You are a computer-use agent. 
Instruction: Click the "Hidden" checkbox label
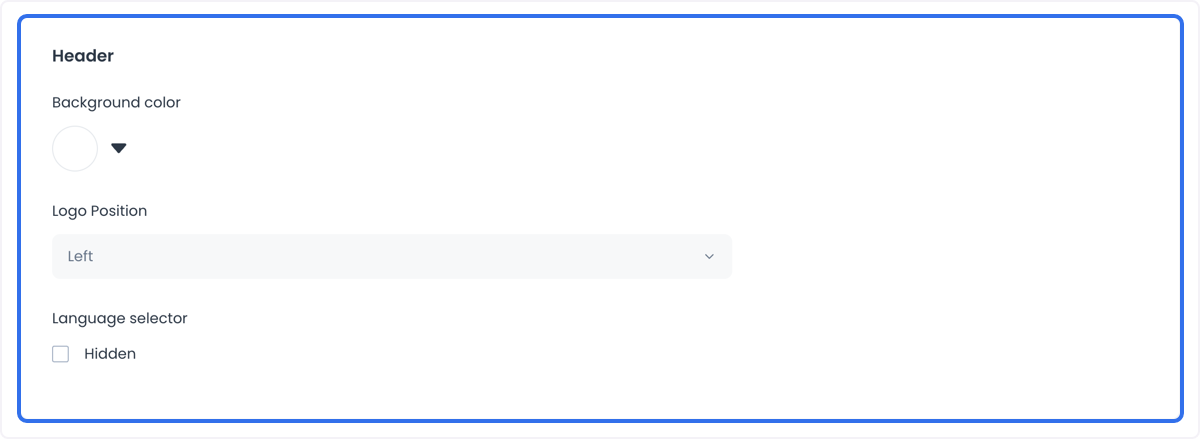(110, 354)
